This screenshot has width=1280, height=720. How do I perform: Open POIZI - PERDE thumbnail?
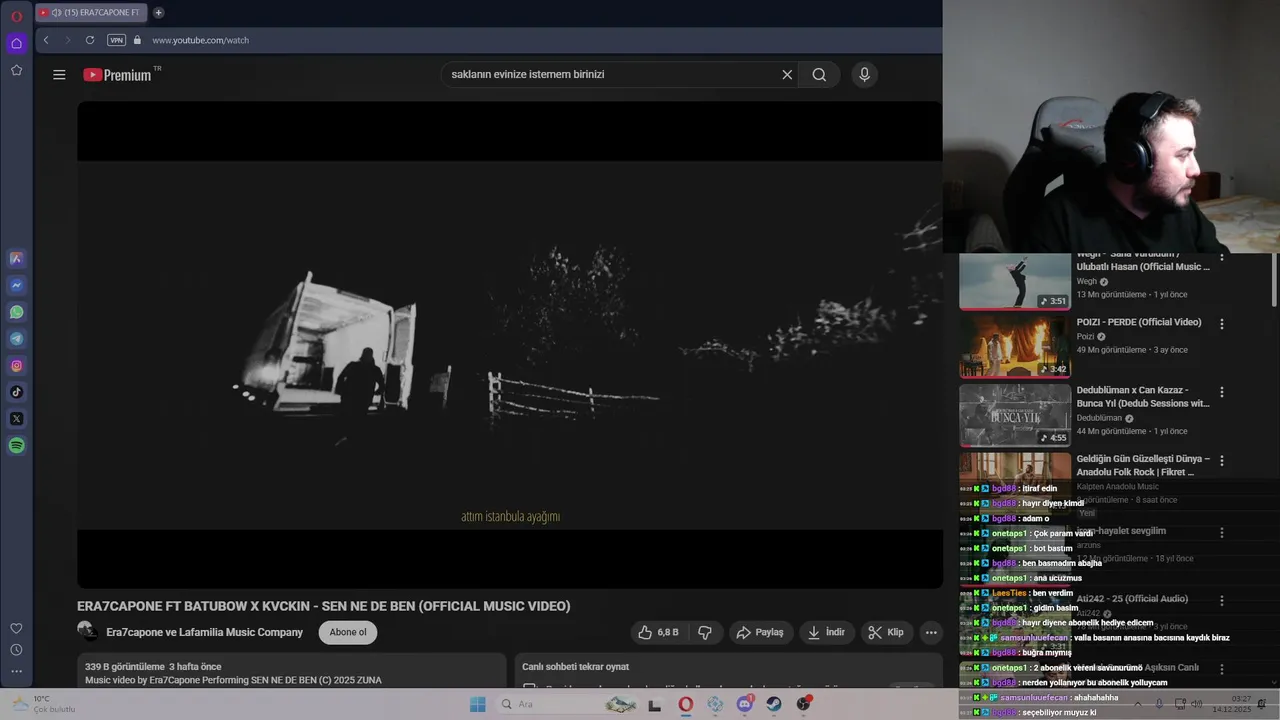[1015, 347]
